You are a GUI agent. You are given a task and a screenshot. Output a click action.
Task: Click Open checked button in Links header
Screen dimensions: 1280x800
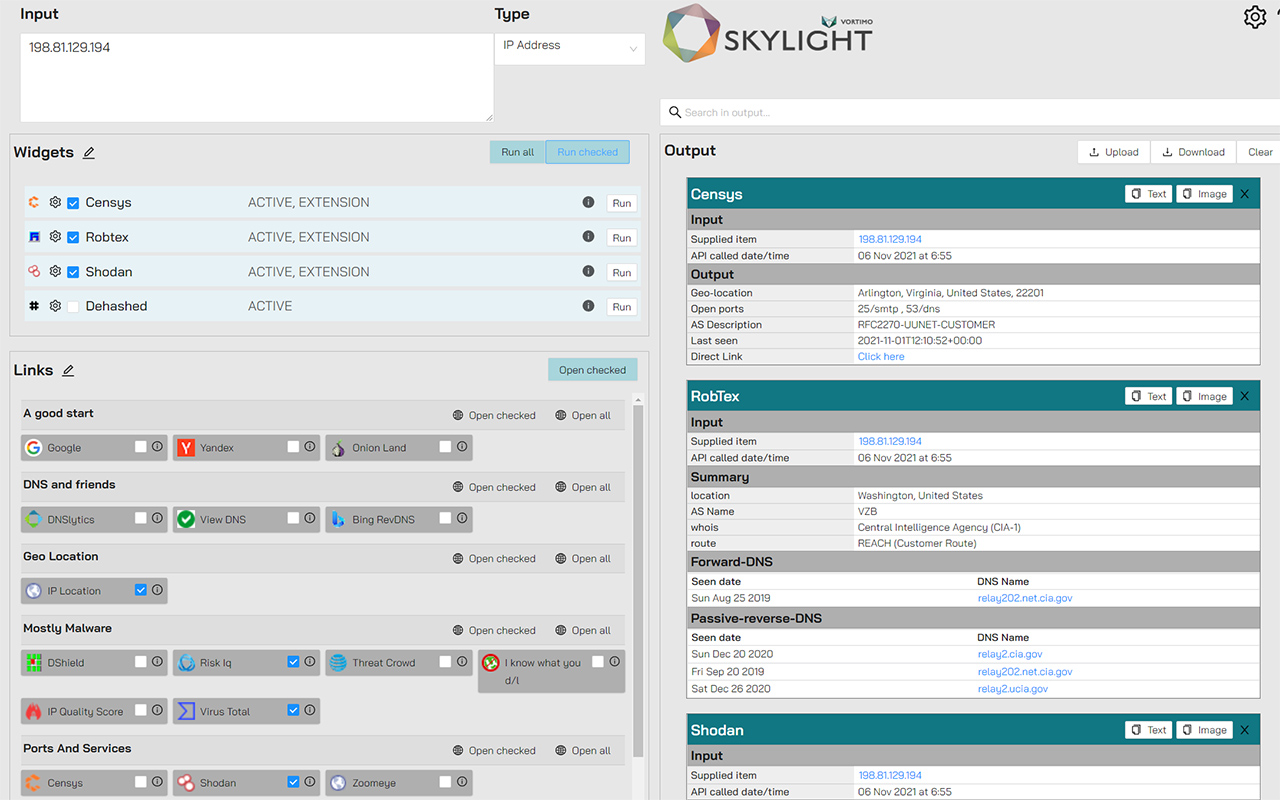coord(592,370)
